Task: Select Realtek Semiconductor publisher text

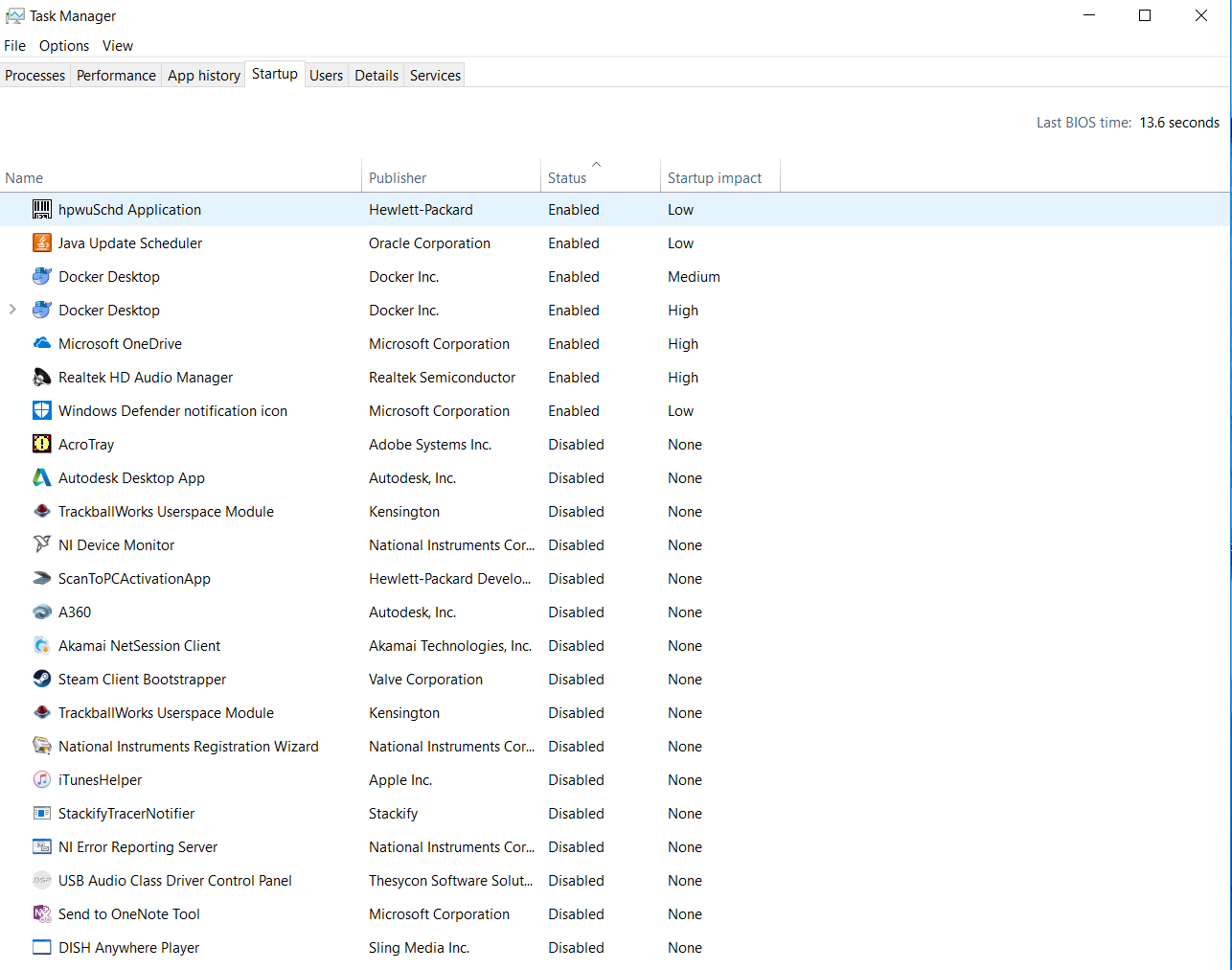Action: coord(442,378)
